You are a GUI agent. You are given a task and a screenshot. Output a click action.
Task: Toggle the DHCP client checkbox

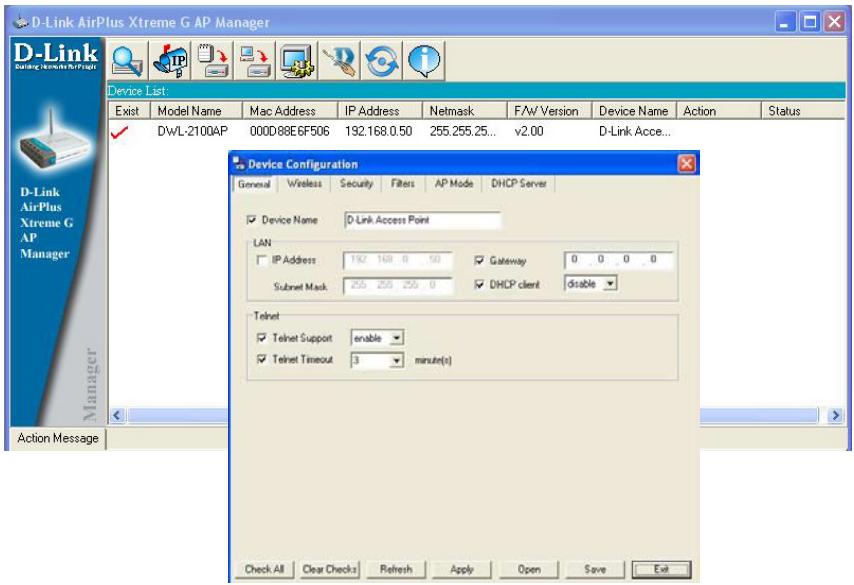click(479, 284)
